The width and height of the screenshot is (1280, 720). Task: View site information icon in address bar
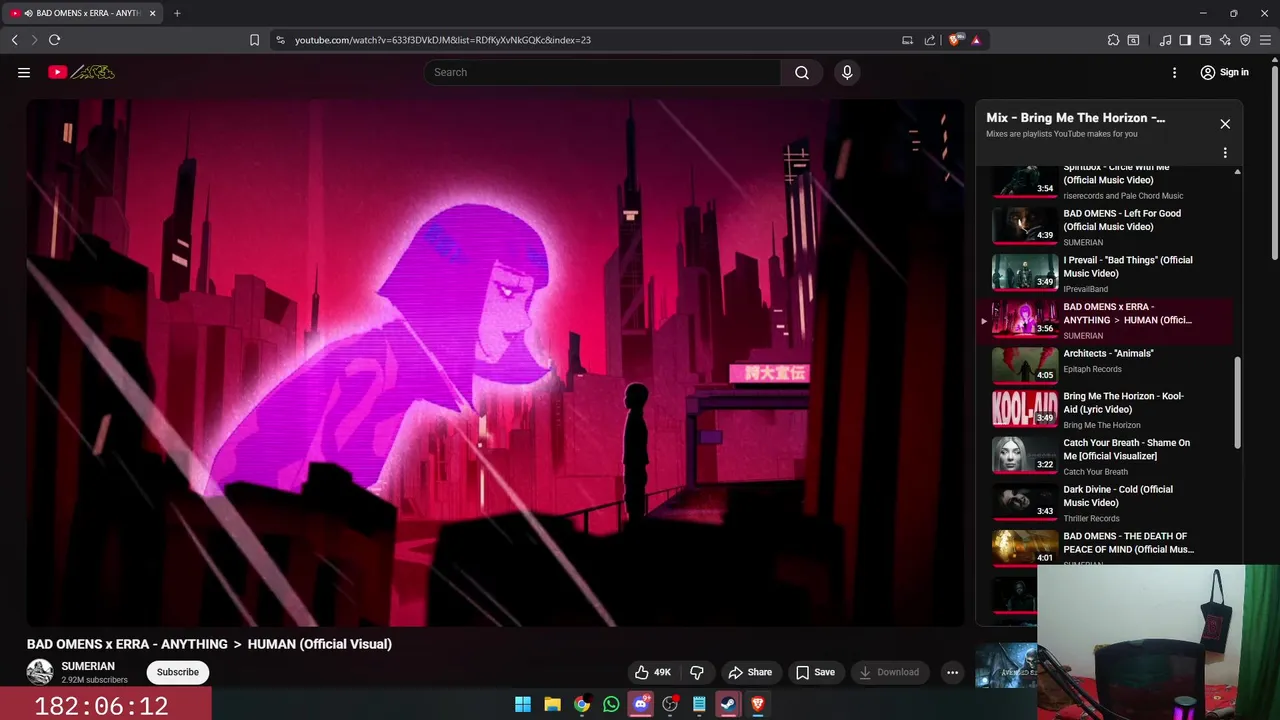point(280,40)
